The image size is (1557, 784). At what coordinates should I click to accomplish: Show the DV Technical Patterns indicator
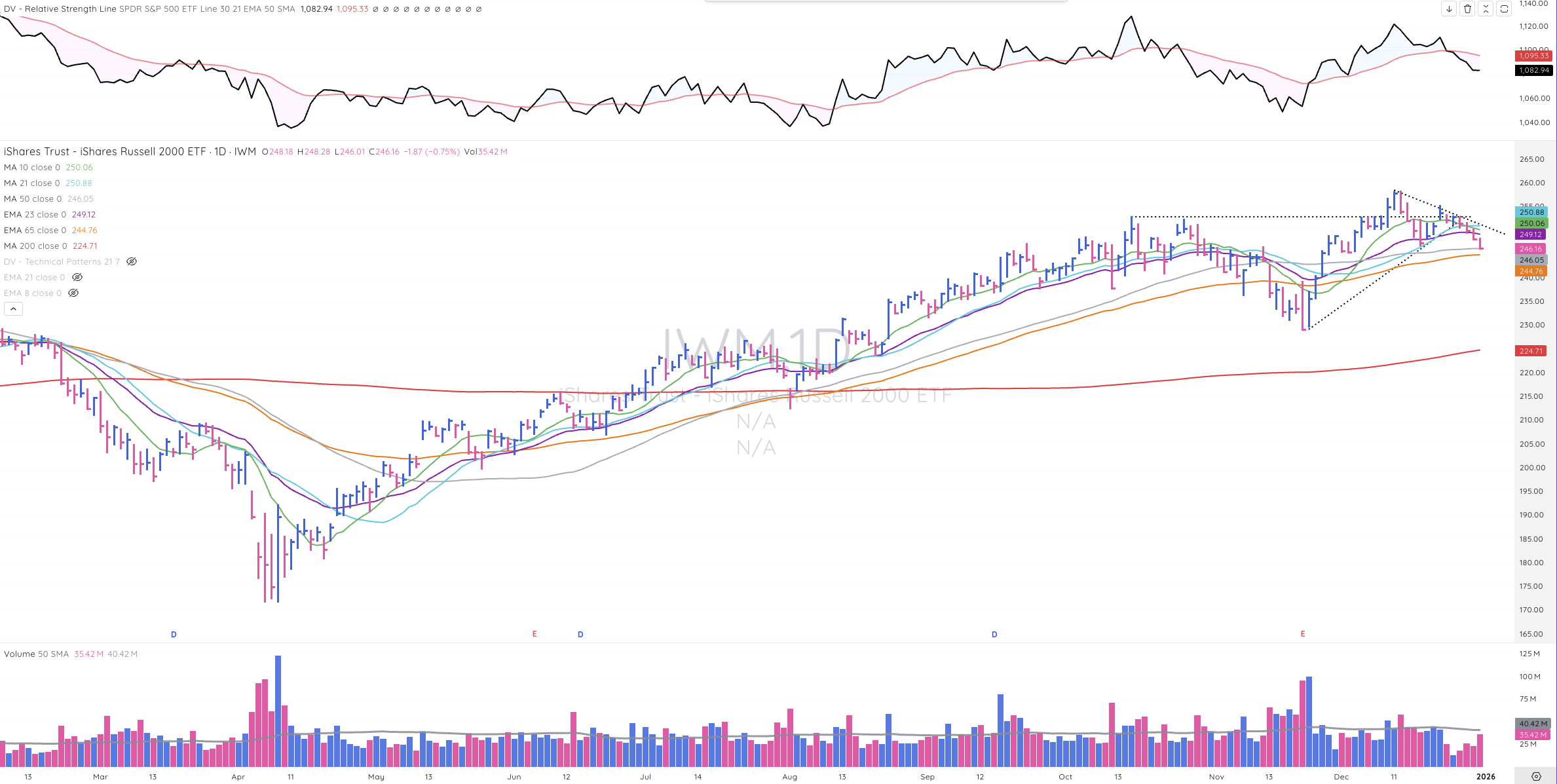click(132, 261)
